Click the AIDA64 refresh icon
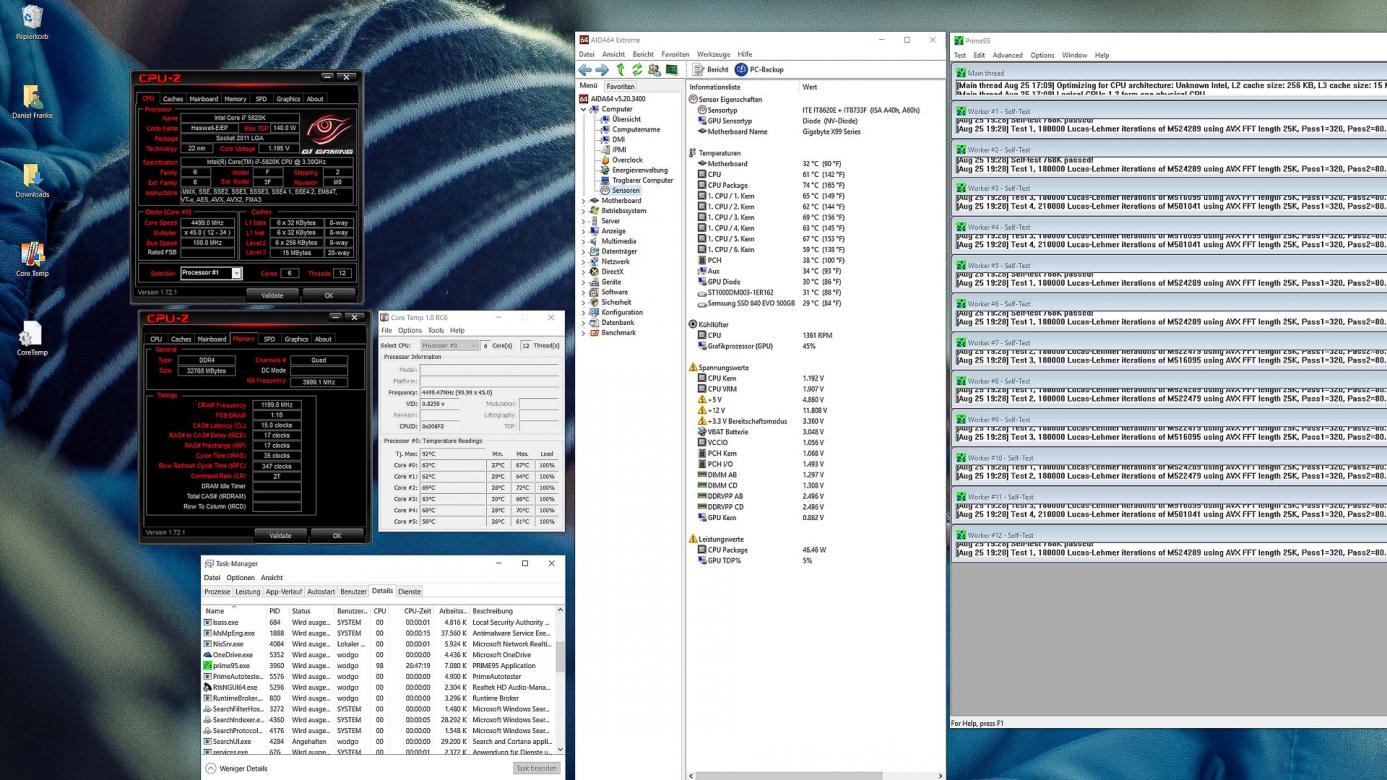Viewport: 1387px width, 780px height. click(x=636, y=70)
